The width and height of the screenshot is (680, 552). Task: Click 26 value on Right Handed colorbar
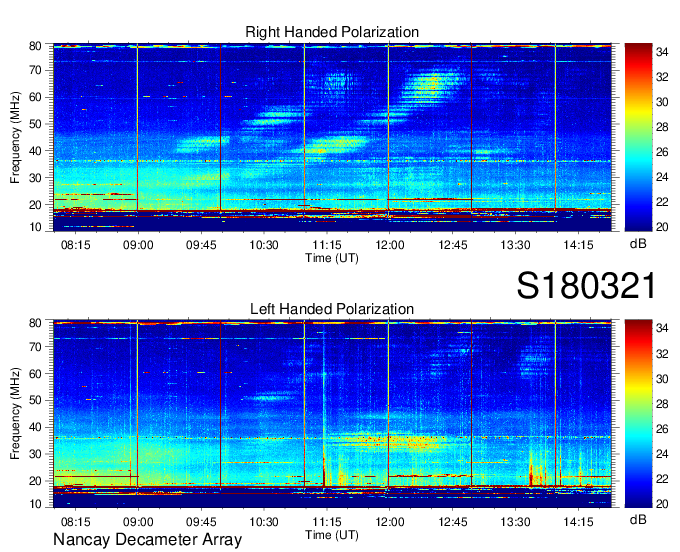(x=662, y=152)
